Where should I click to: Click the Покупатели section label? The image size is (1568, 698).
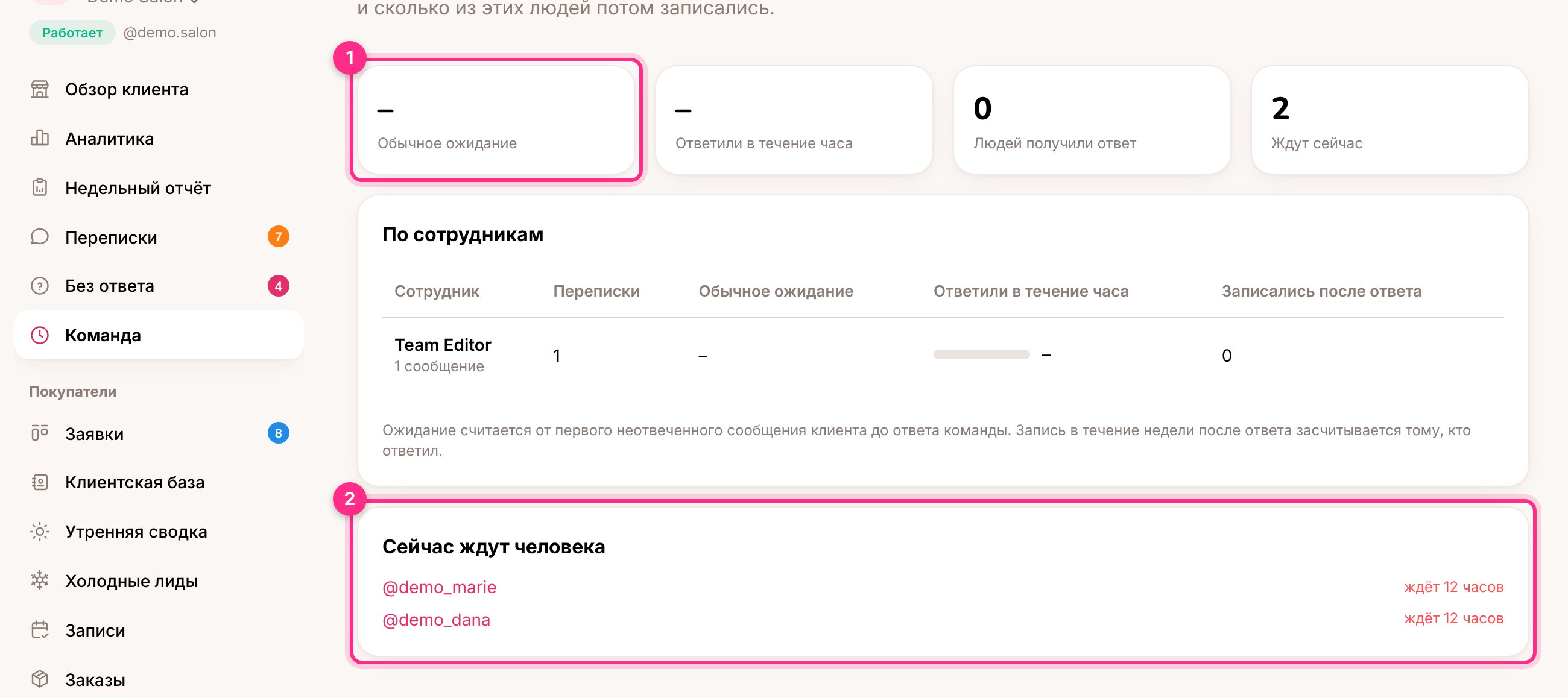72,391
